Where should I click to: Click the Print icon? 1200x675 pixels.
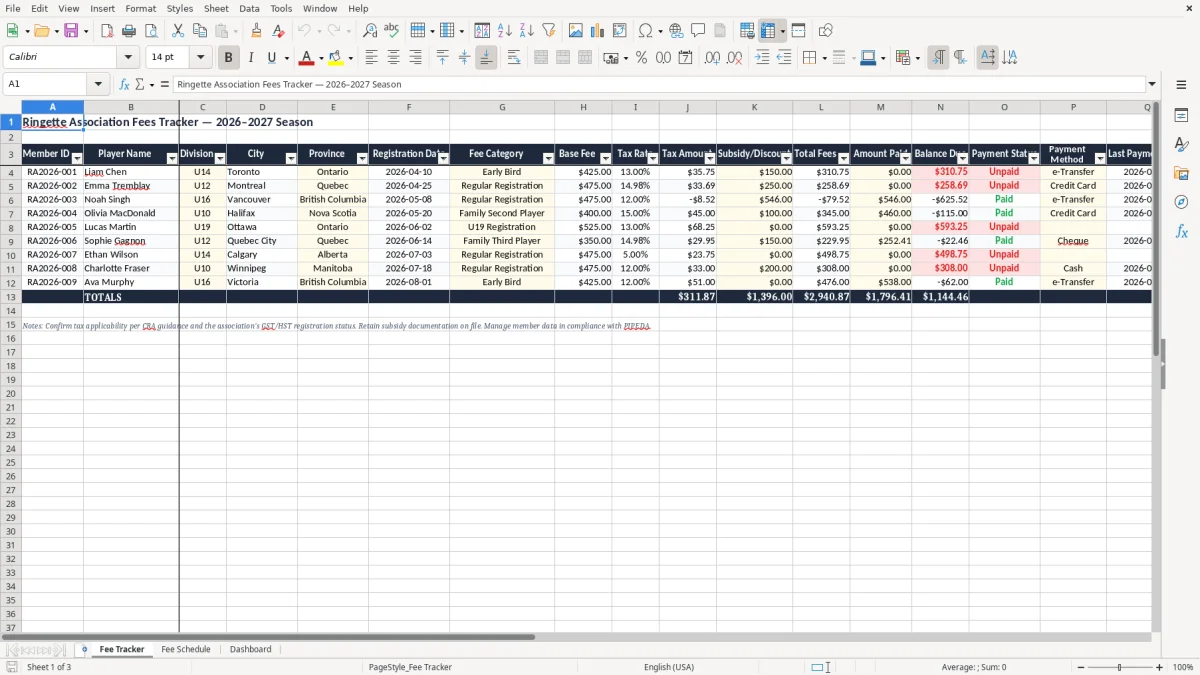click(x=128, y=31)
